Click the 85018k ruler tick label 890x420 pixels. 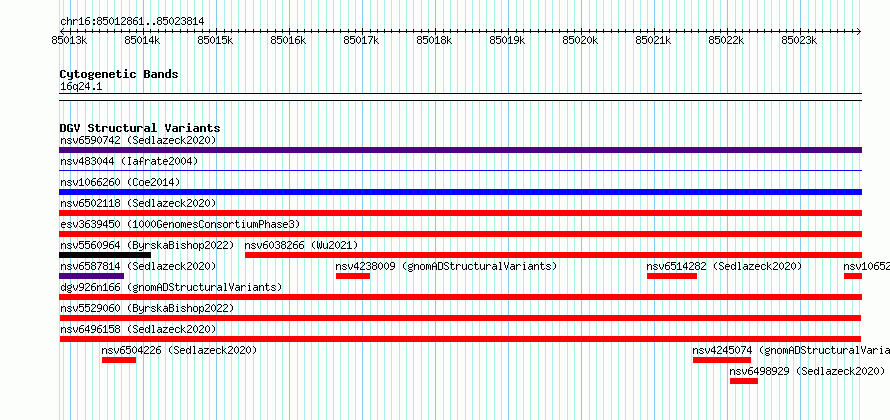[x=435, y=40]
